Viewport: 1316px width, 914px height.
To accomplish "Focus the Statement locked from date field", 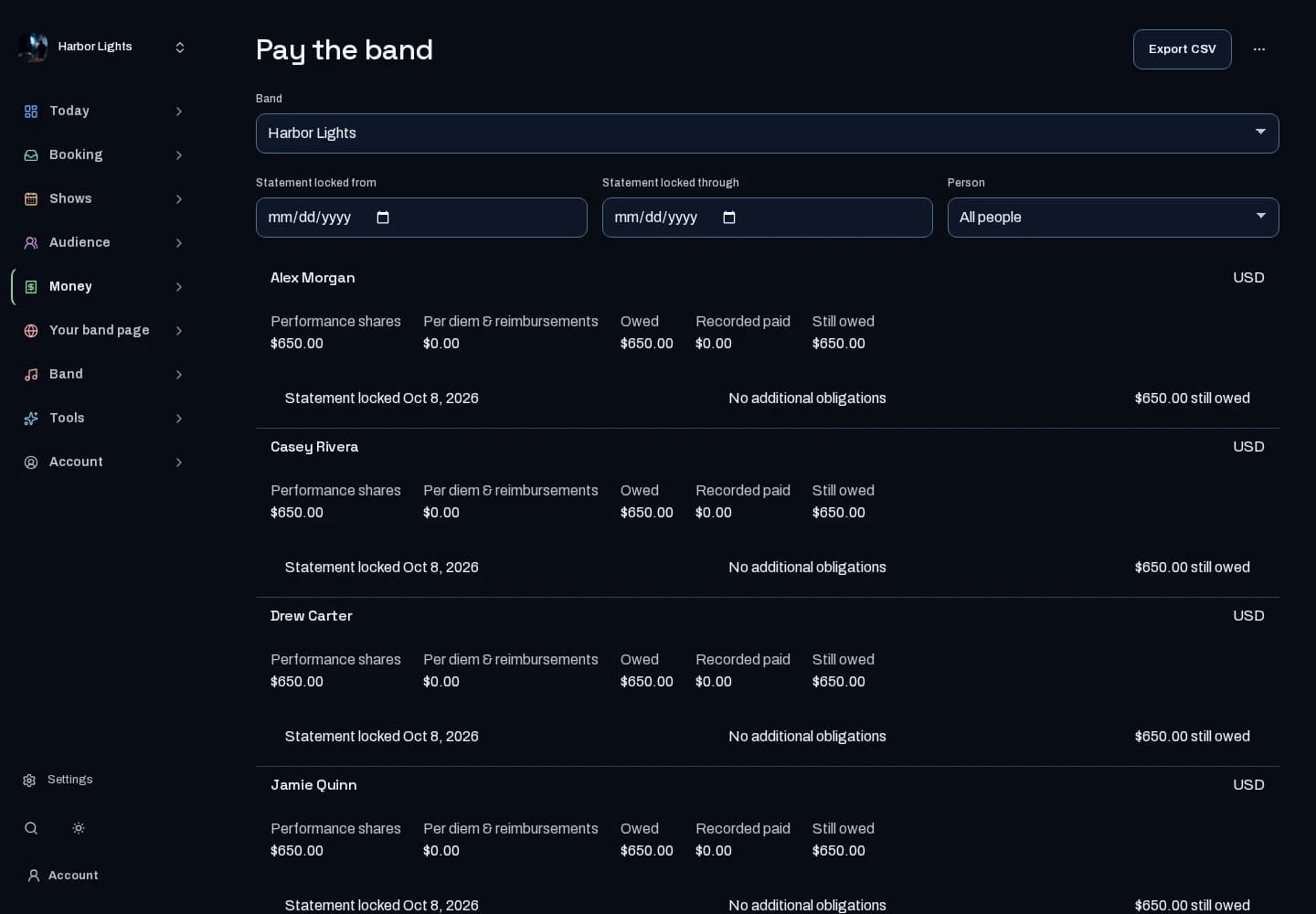I will 421,218.
